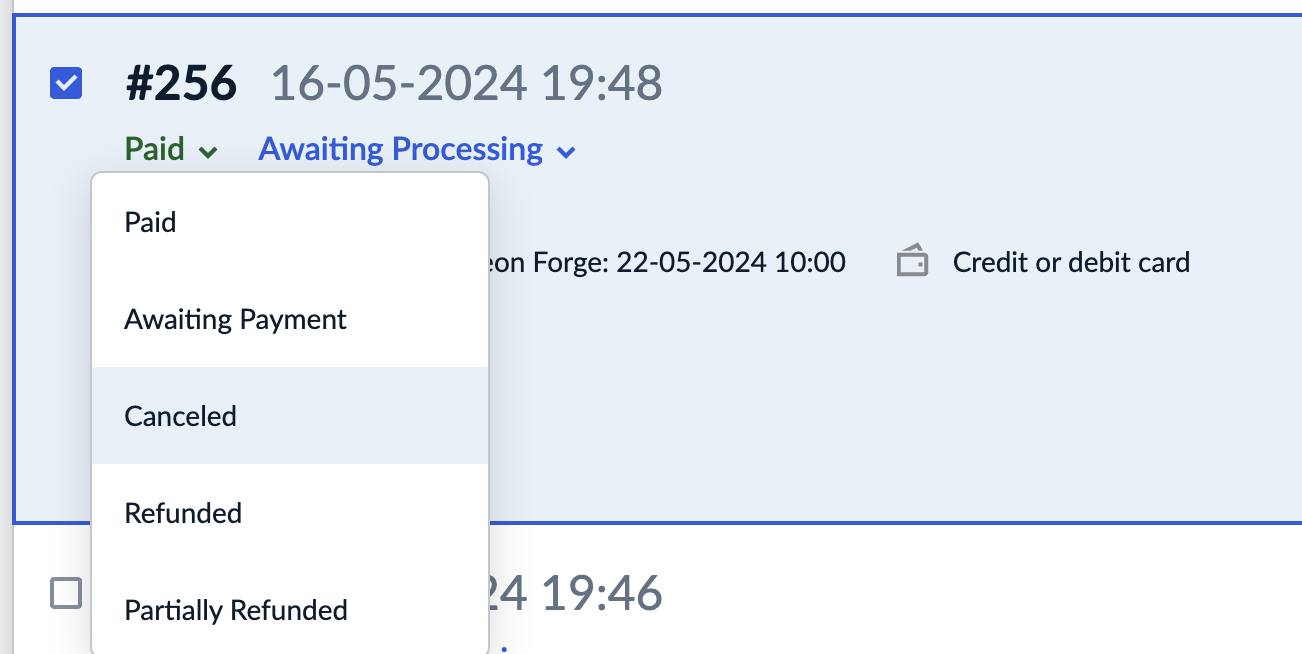The height and width of the screenshot is (654, 1302).
Task: Click the chevron arrow beside Awaiting Processing
Action: [566, 152]
